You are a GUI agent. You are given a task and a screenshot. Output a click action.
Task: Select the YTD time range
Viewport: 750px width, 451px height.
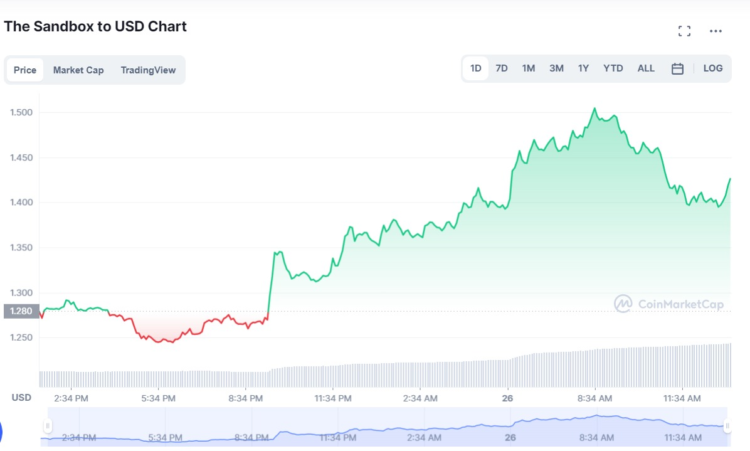click(x=613, y=68)
